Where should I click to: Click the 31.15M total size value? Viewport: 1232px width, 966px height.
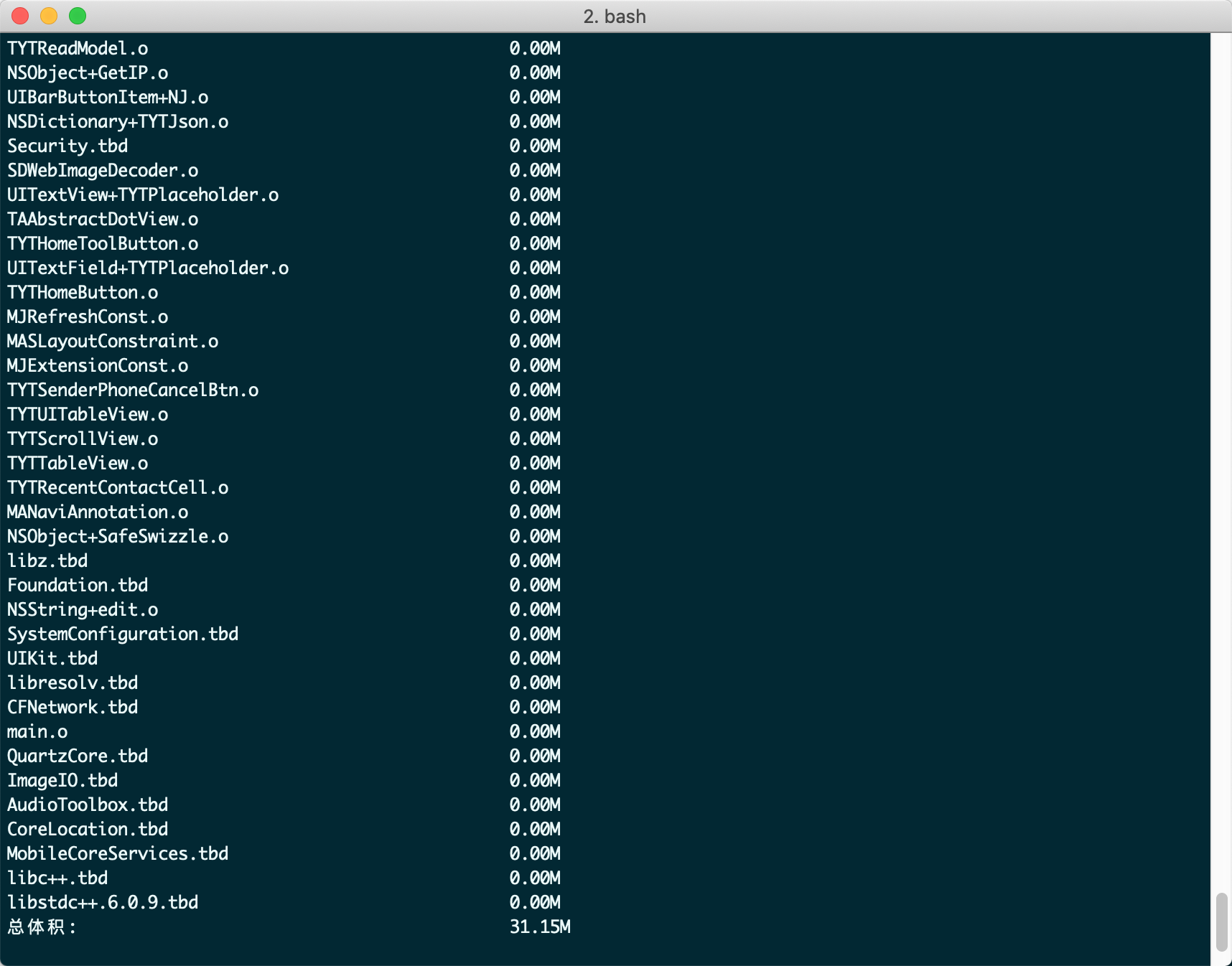[540, 927]
